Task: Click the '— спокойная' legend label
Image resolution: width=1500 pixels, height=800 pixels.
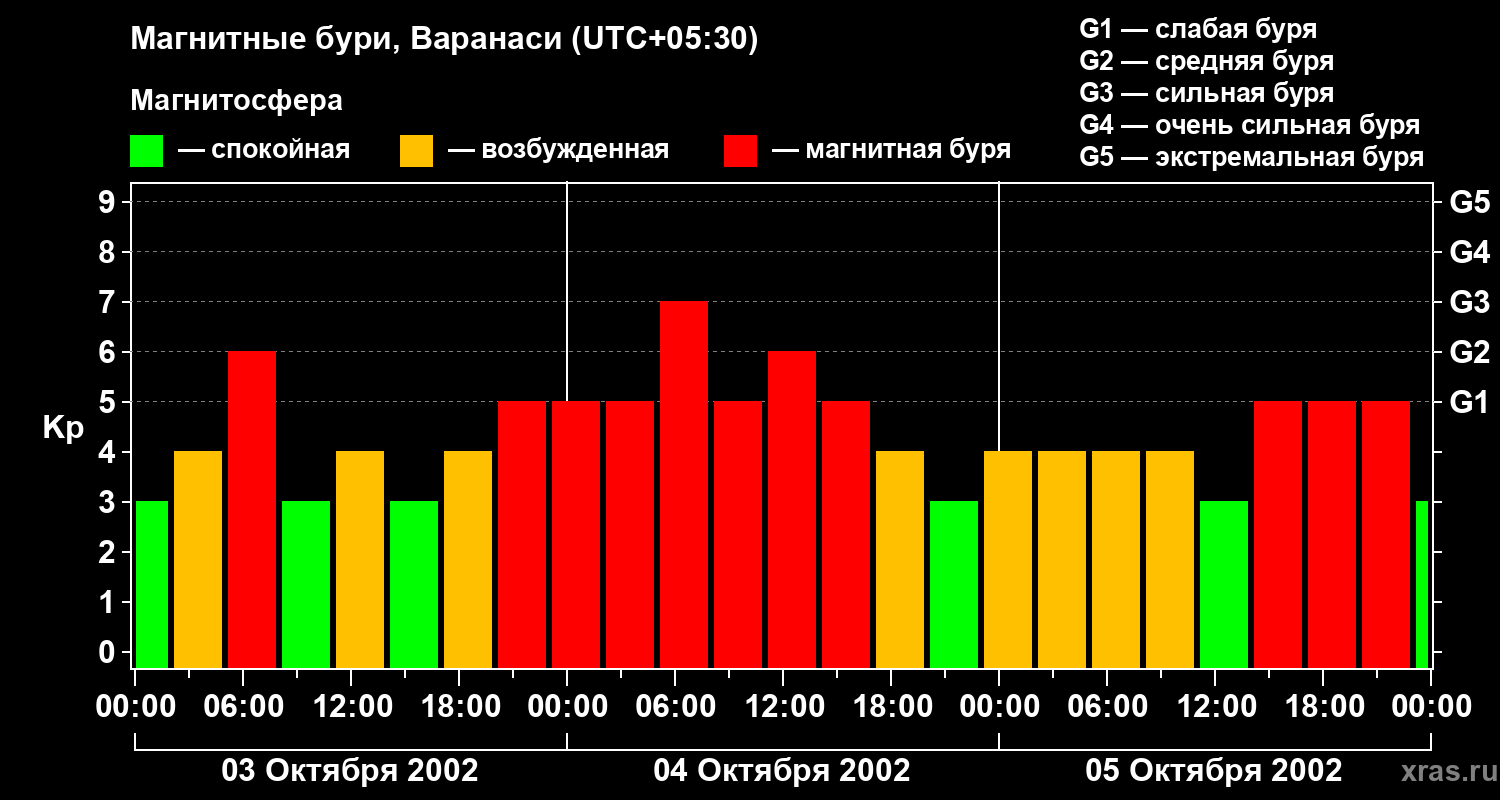Action: pos(264,150)
